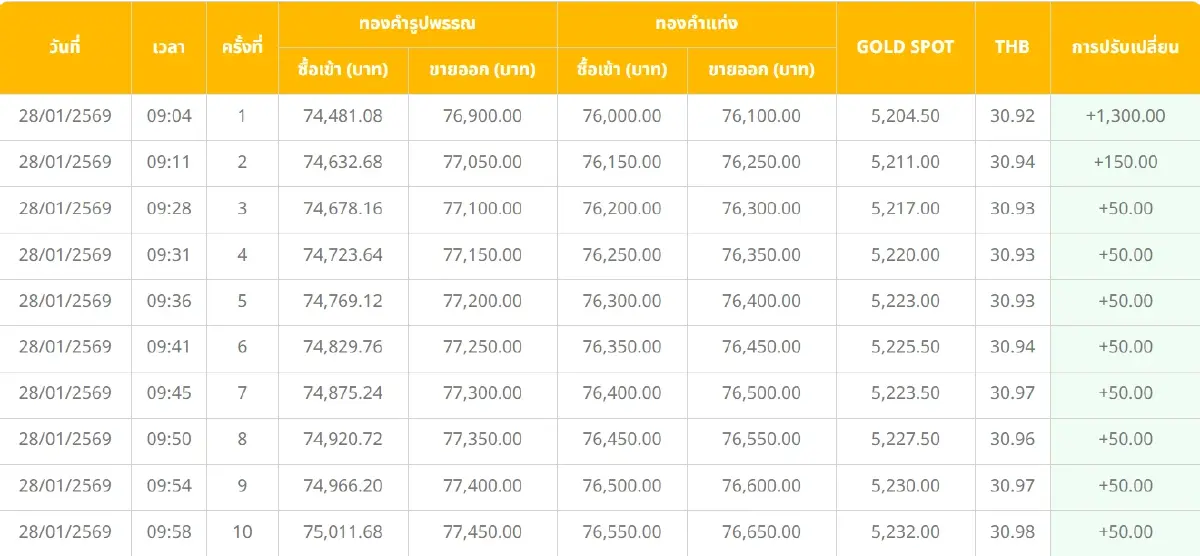The width and height of the screenshot is (1200, 556).
Task: Select time cell 09:11
Action: click(169, 162)
